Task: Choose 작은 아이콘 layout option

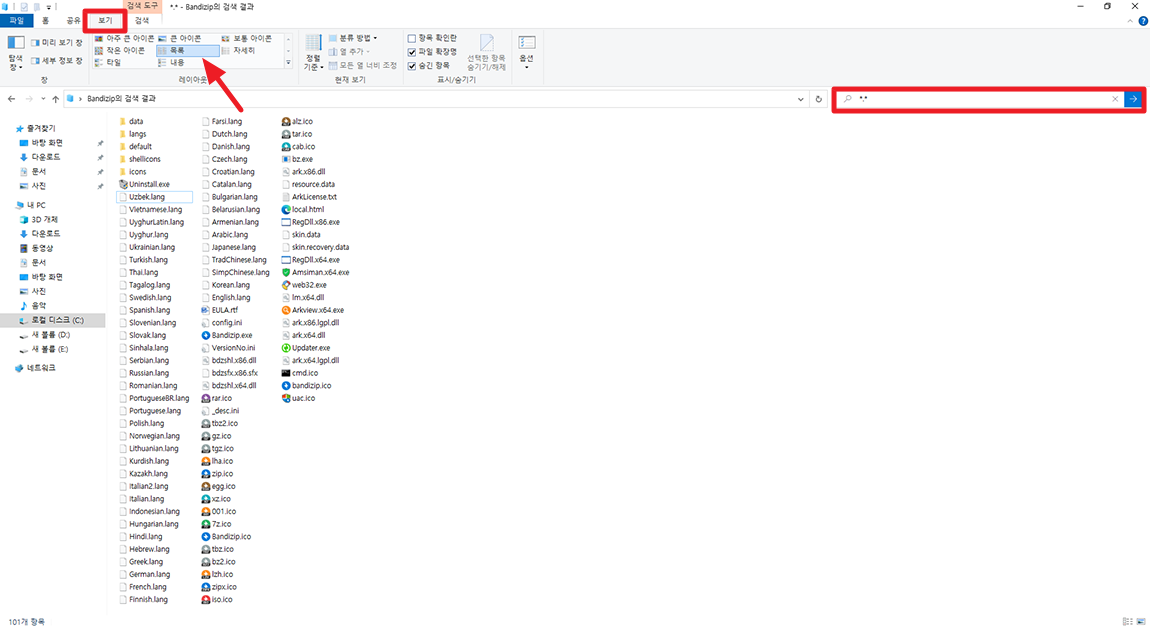Action: (120, 51)
